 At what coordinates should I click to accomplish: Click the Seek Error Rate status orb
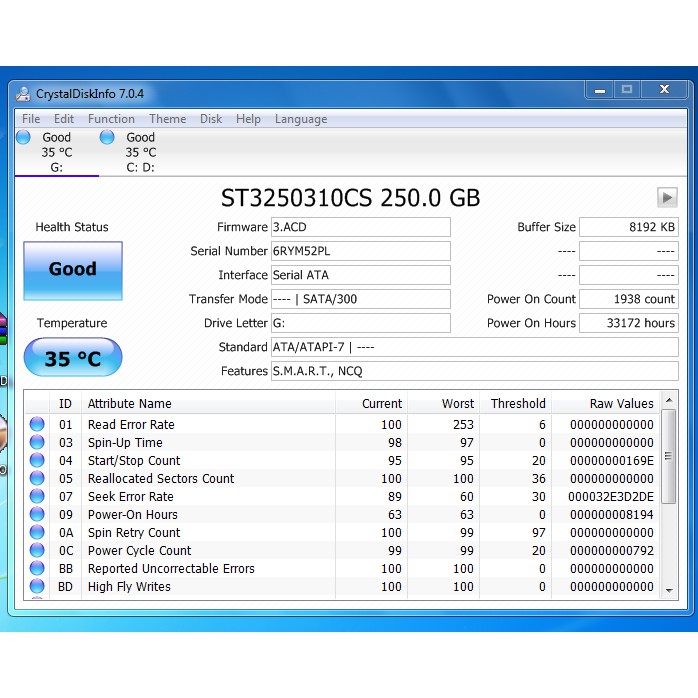37,497
